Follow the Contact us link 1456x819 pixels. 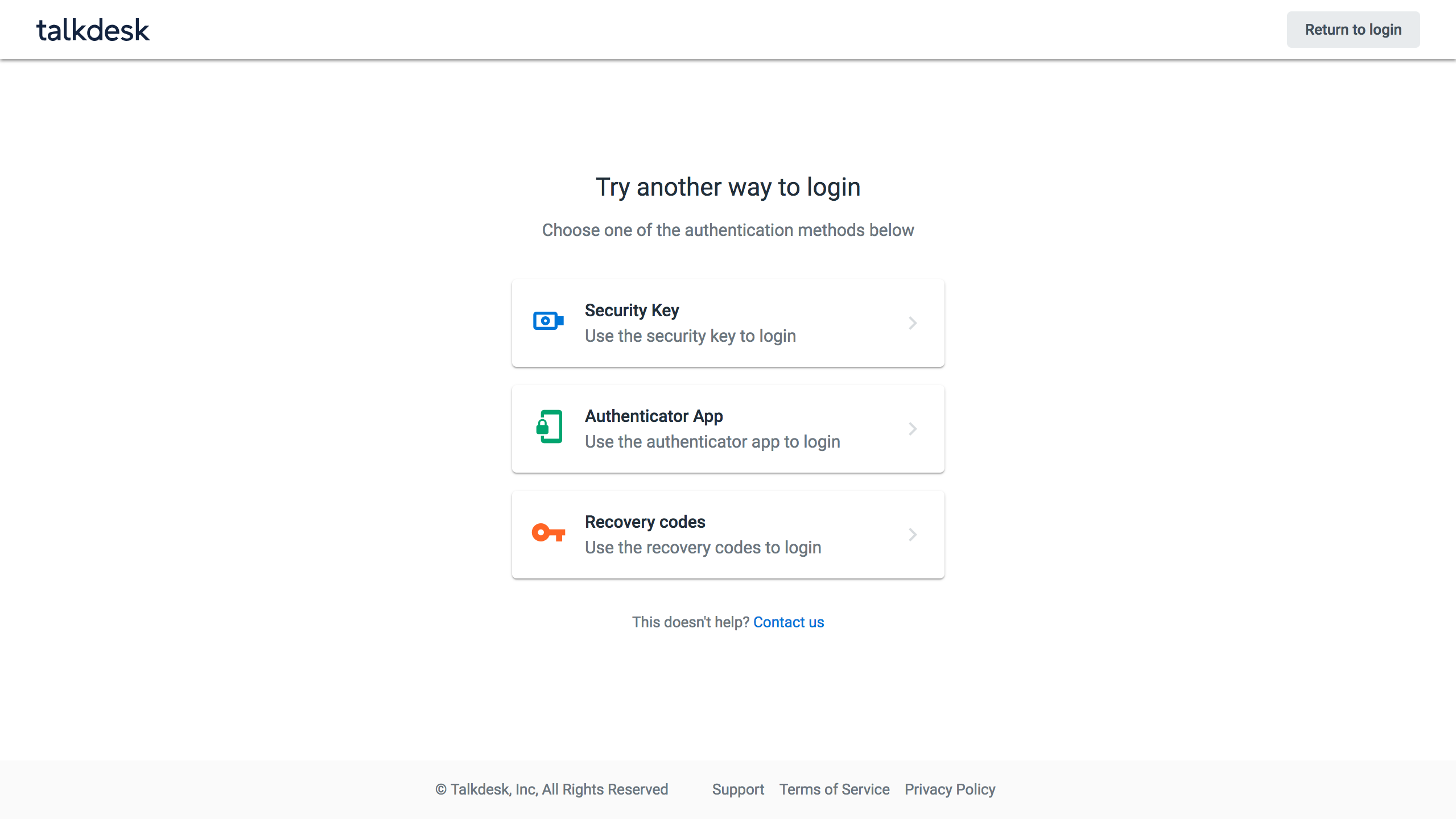pyautogui.click(x=788, y=622)
